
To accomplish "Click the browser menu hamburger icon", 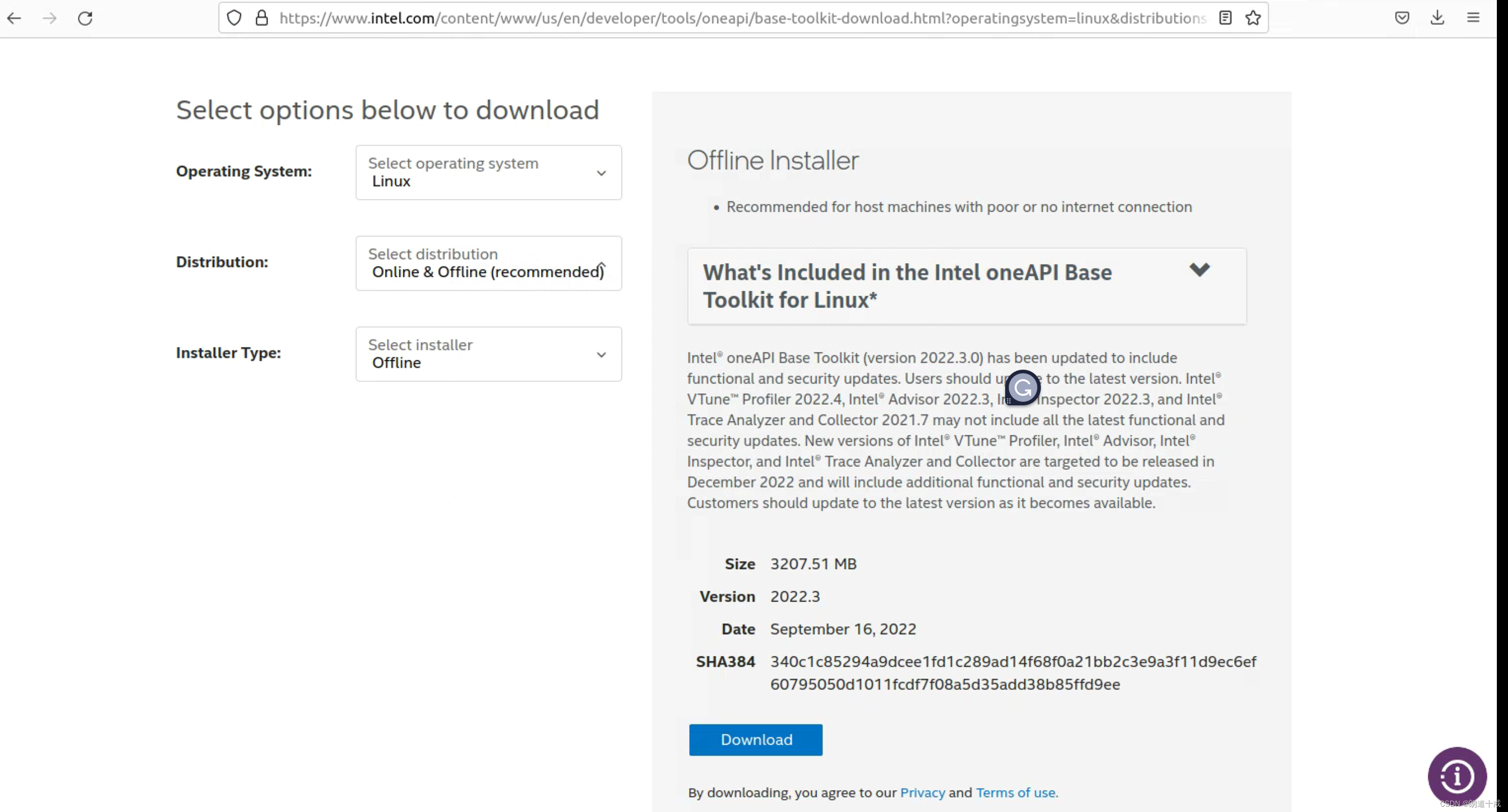I will click(x=1474, y=18).
